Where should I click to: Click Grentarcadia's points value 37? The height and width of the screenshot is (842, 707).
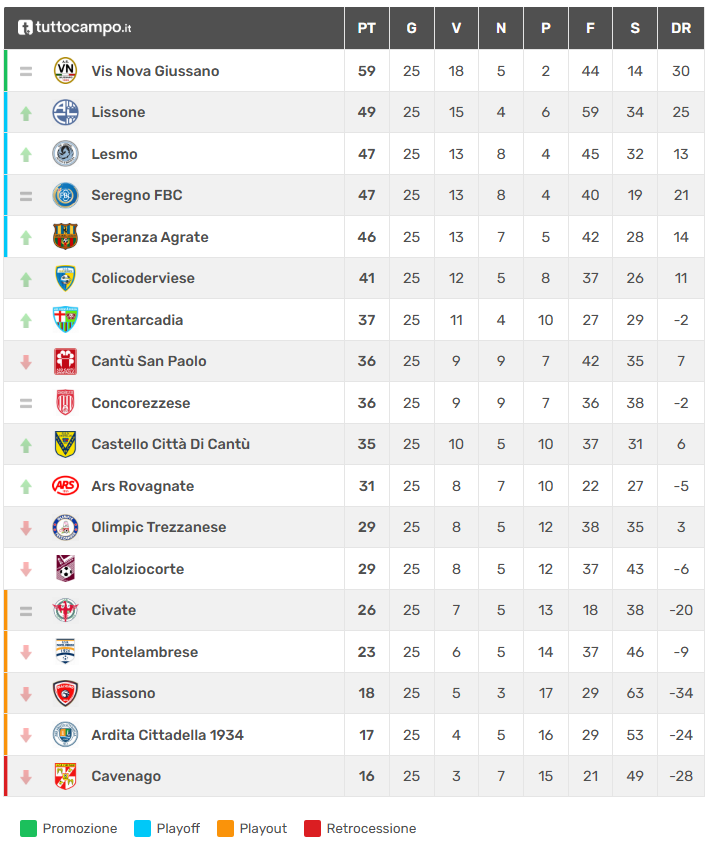[367, 320]
